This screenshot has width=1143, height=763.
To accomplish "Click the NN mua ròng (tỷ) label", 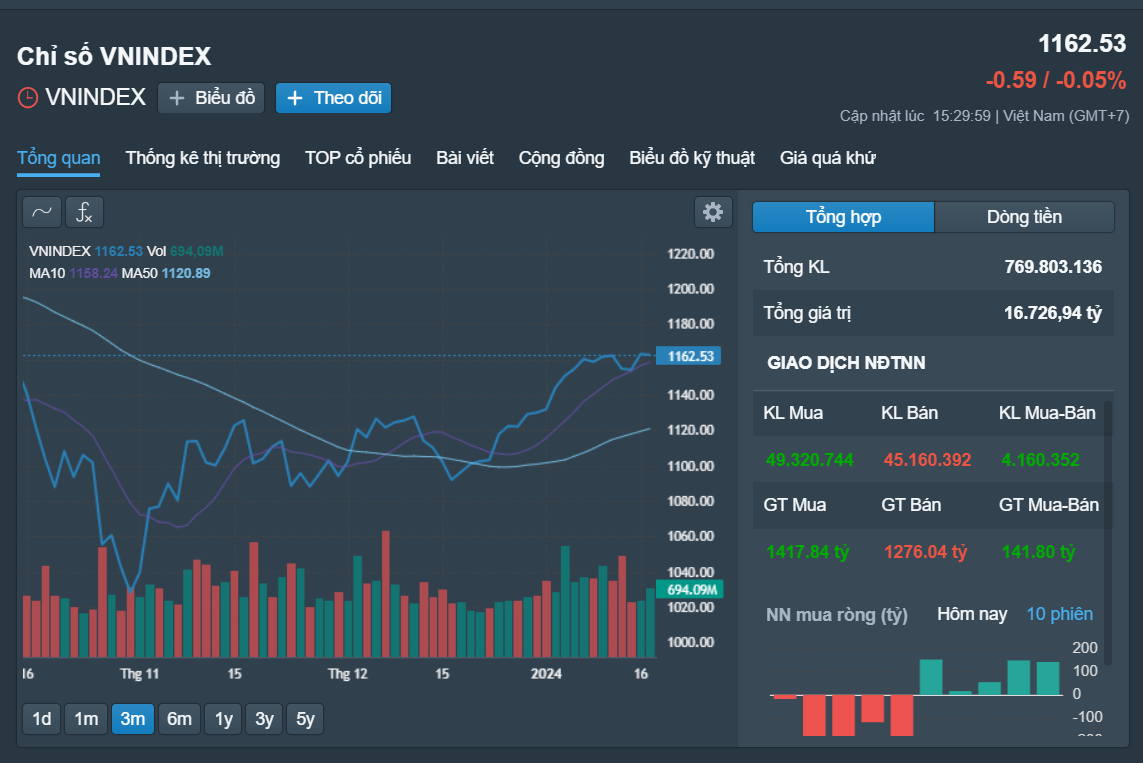I will click(837, 615).
